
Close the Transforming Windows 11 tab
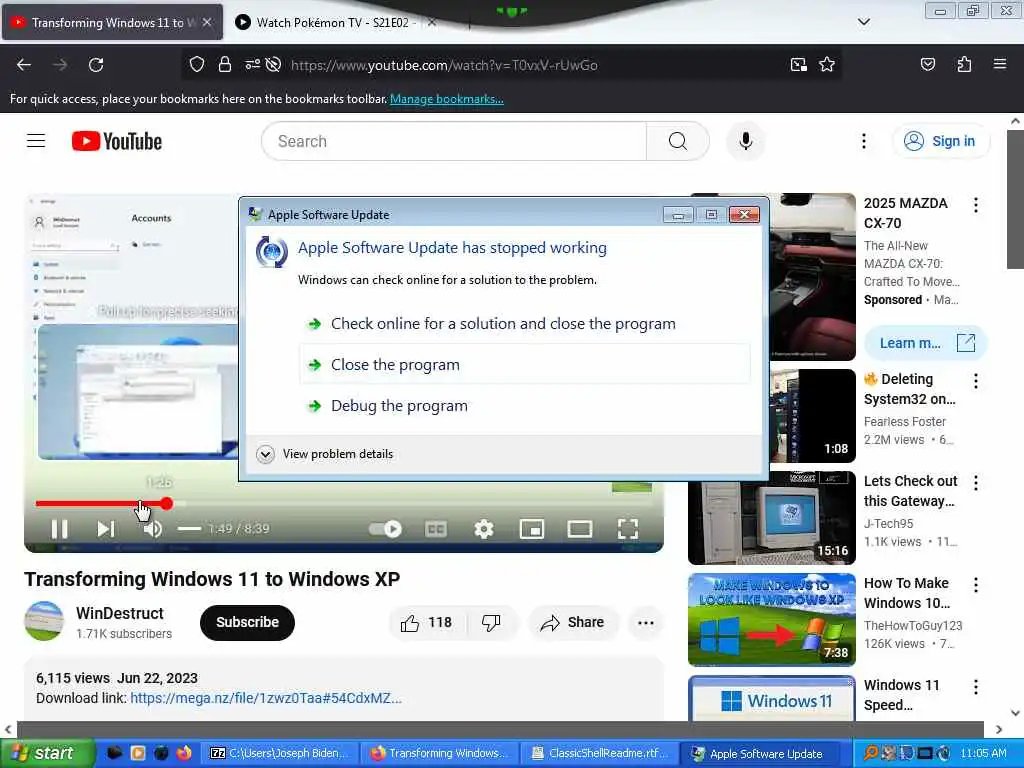point(207,22)
